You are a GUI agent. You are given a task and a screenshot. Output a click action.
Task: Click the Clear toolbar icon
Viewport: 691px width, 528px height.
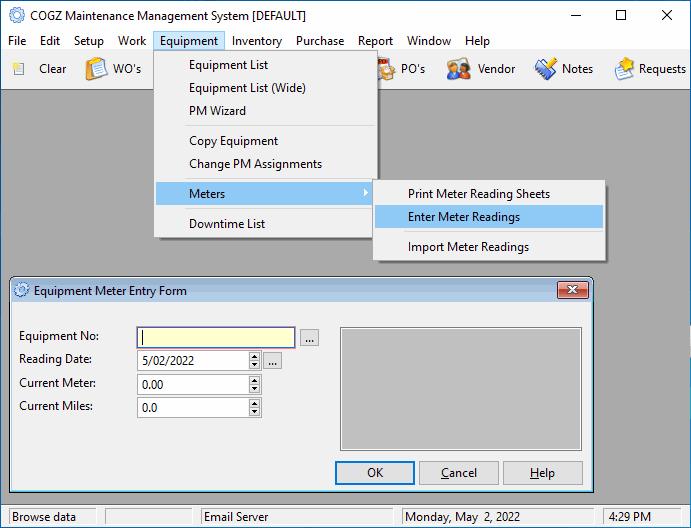19,69
